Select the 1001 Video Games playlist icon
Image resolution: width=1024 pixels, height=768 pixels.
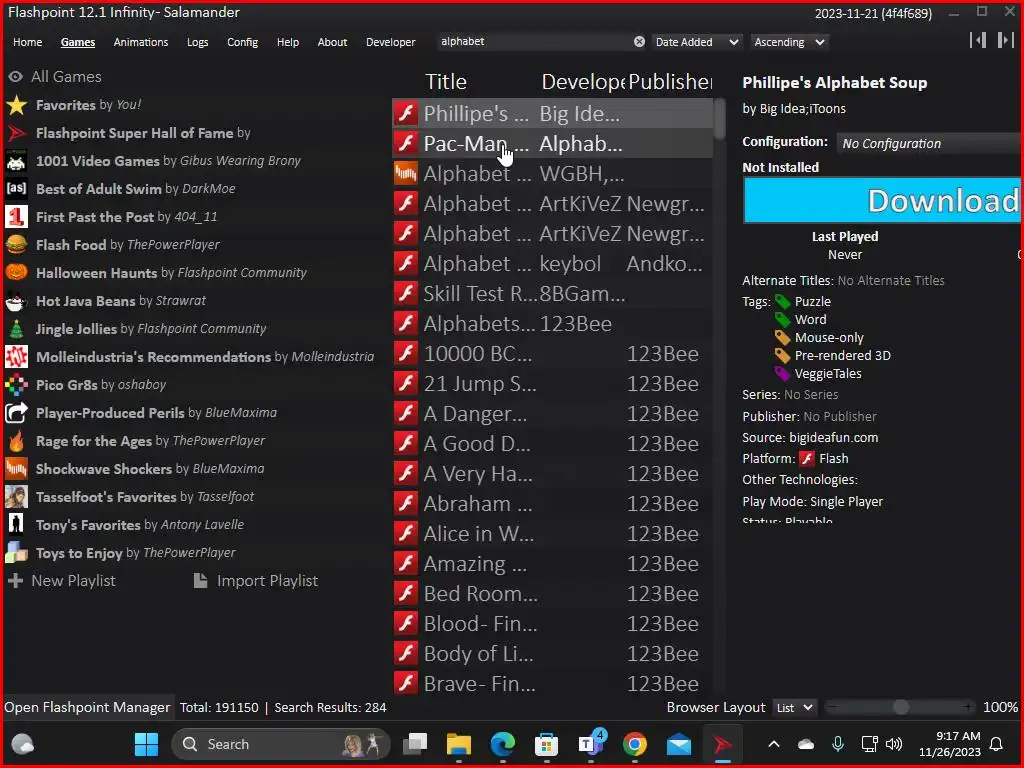[x=16, y=161]
